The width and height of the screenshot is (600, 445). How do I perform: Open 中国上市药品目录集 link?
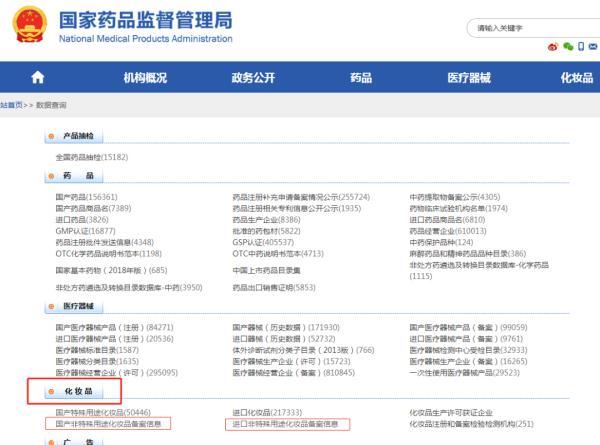pos(266,271)
